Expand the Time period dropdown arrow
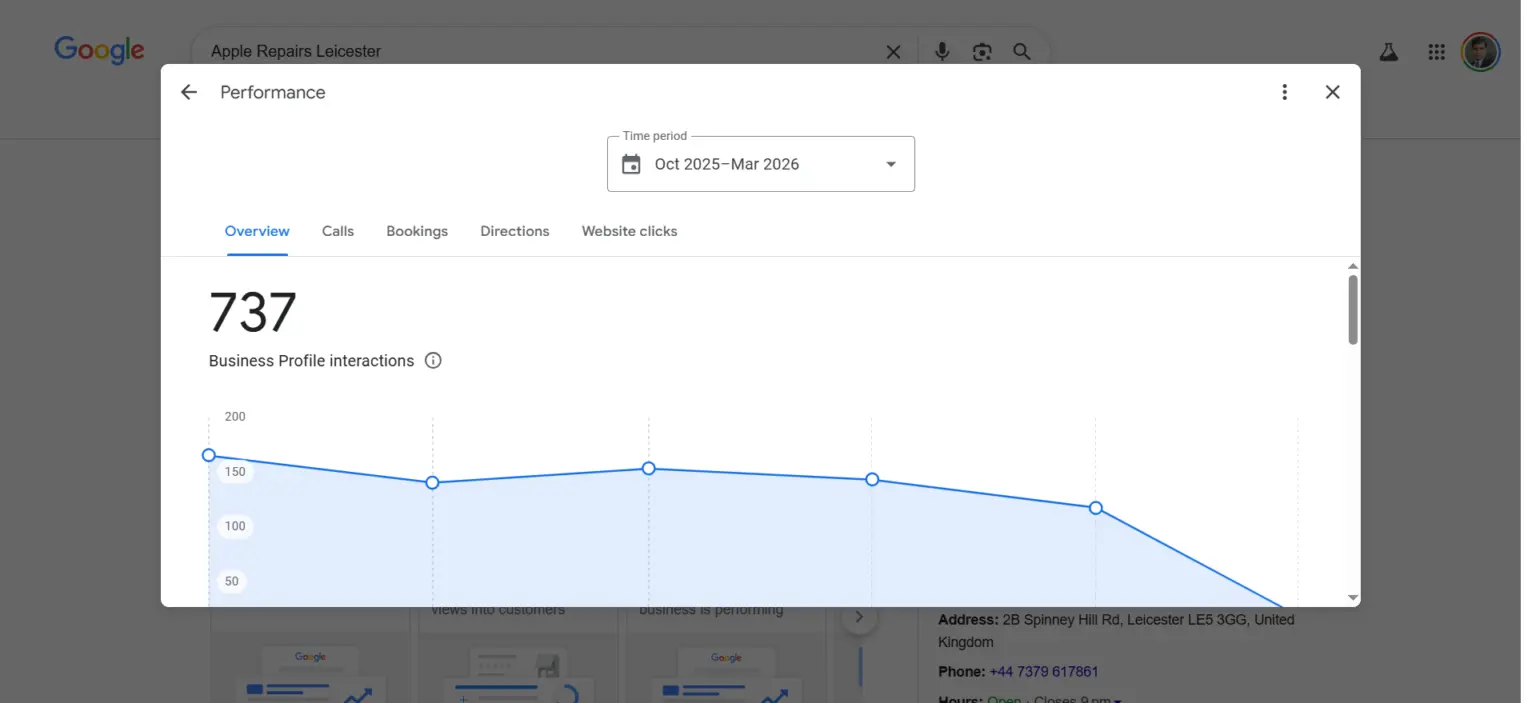Screen dimensions: 1536x703 [x=891, y=164]
